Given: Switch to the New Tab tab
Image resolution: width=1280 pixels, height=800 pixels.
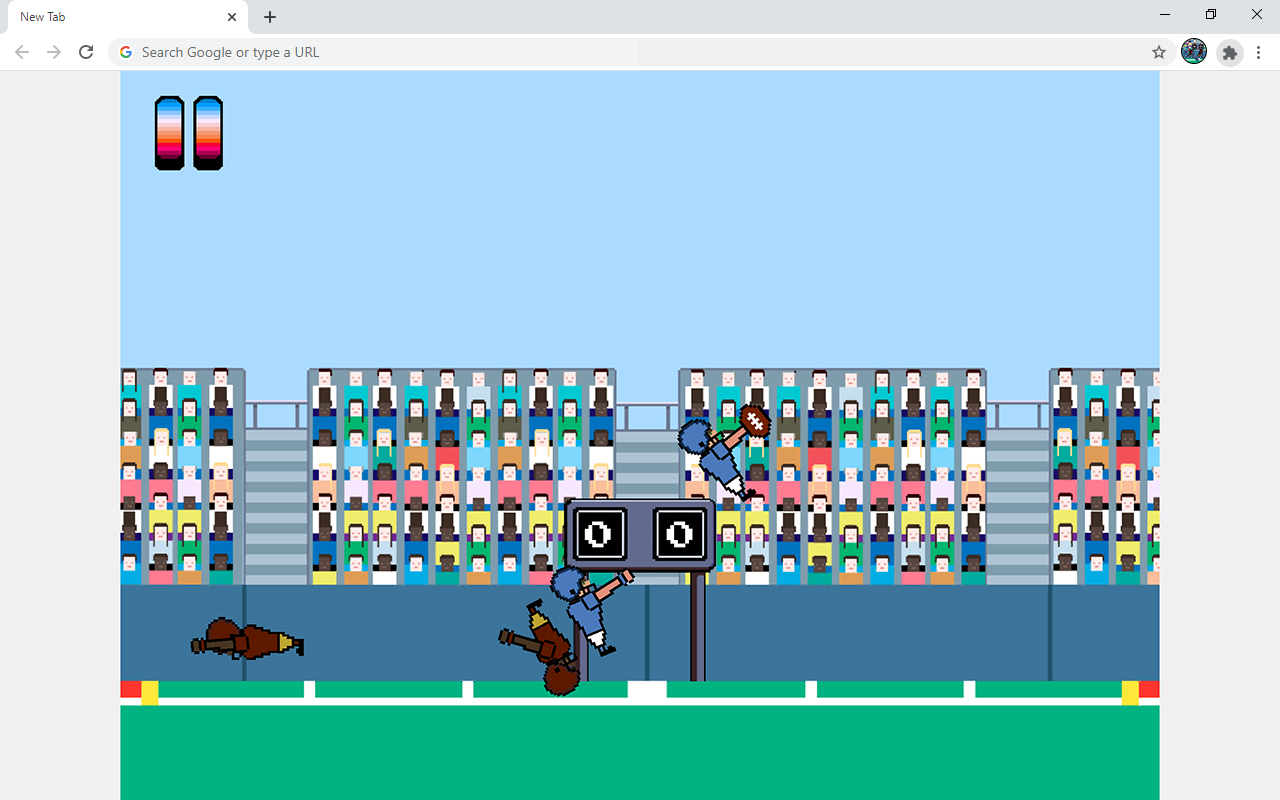Looking at the screenshot, I should tap(110, 17).
